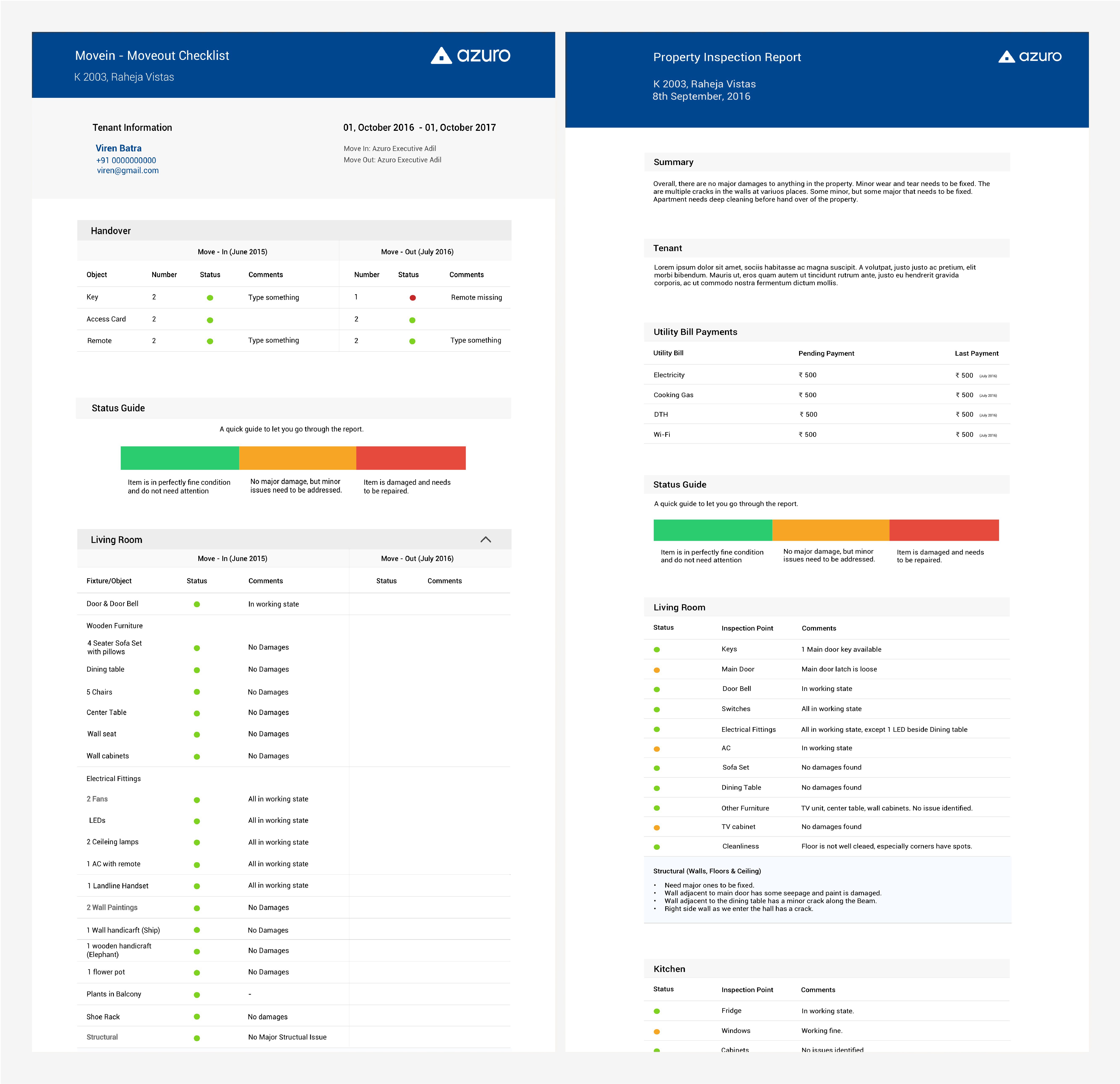Click 'Electrical Fittings' inspection point in report
1120x1084 pixels.
(x=748, y=729)
